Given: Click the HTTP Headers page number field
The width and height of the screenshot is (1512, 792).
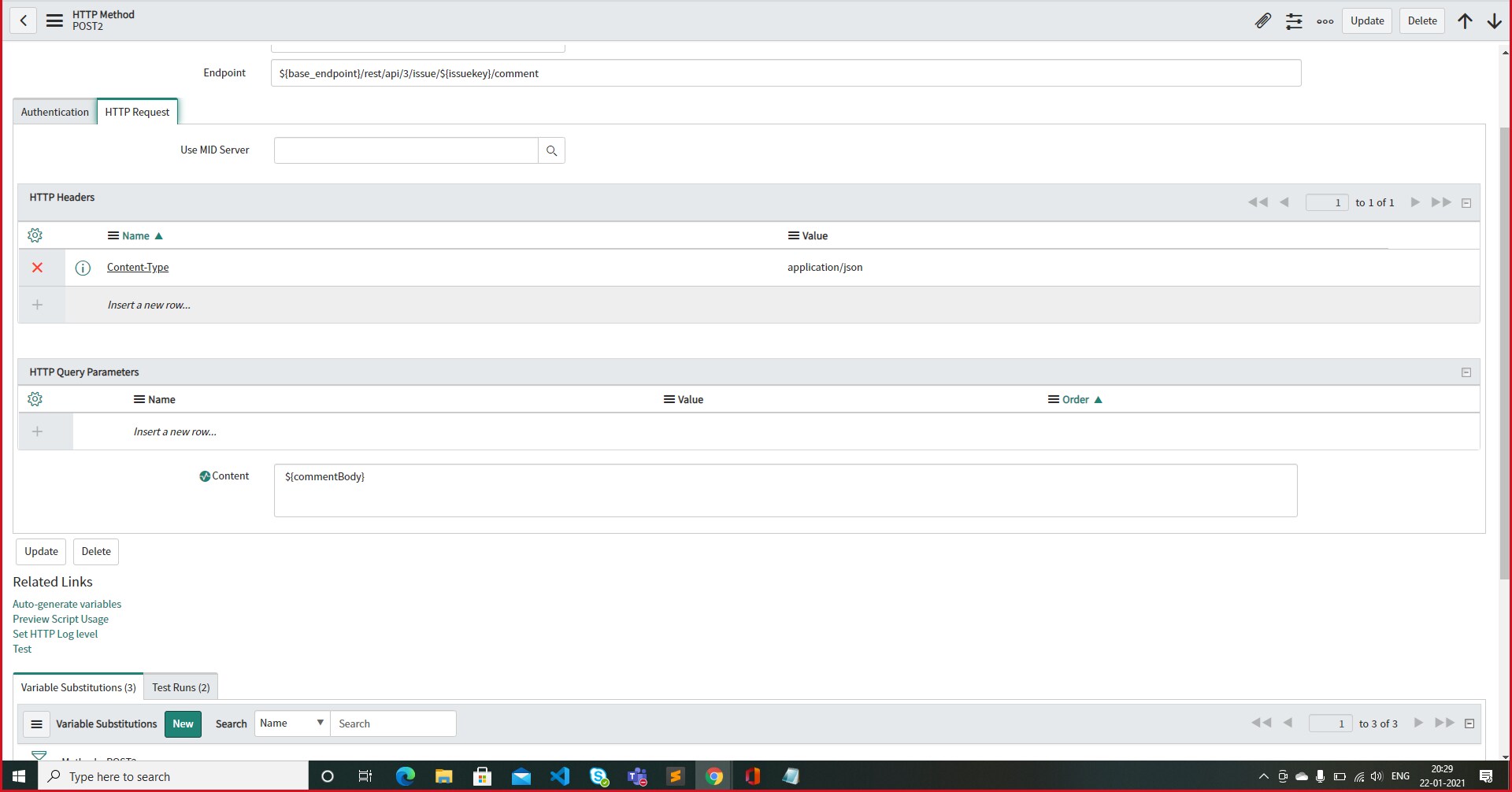Looking at the screenshot, I should tap(1327, 203).
